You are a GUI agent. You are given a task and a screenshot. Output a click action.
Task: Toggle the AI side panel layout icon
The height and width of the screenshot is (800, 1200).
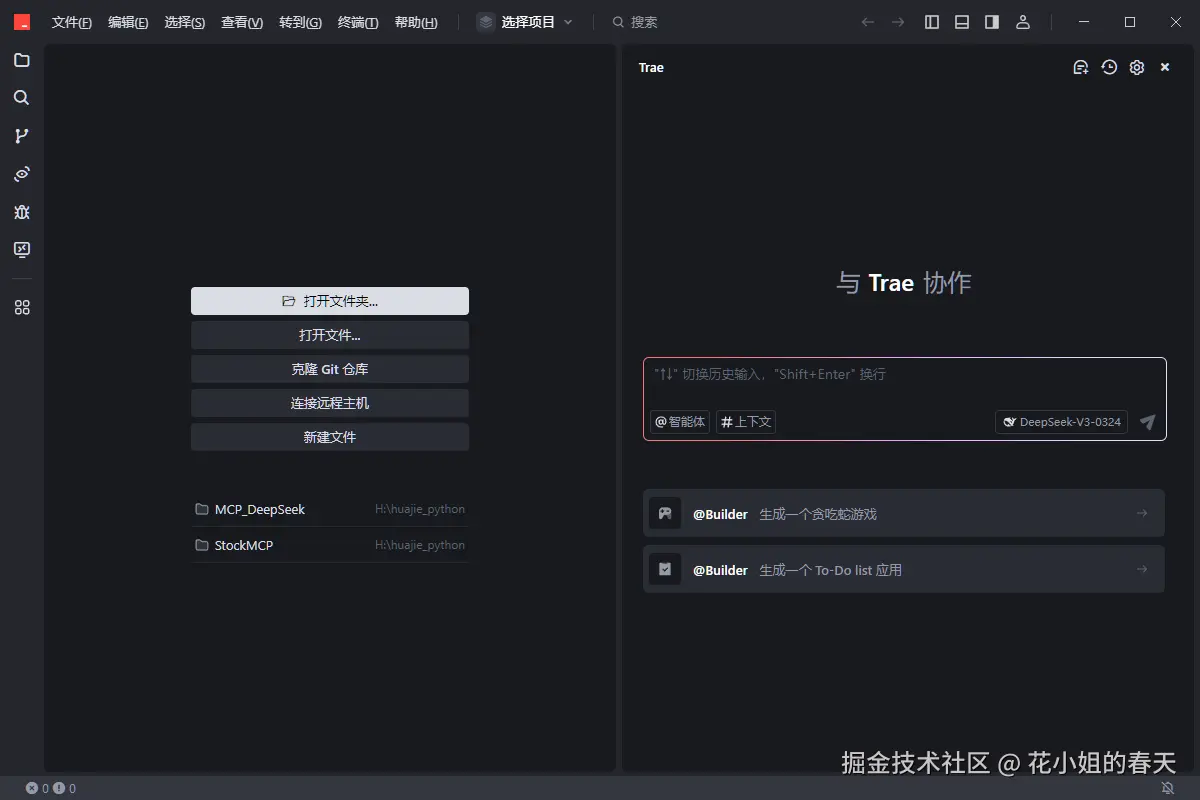[992, 22]
